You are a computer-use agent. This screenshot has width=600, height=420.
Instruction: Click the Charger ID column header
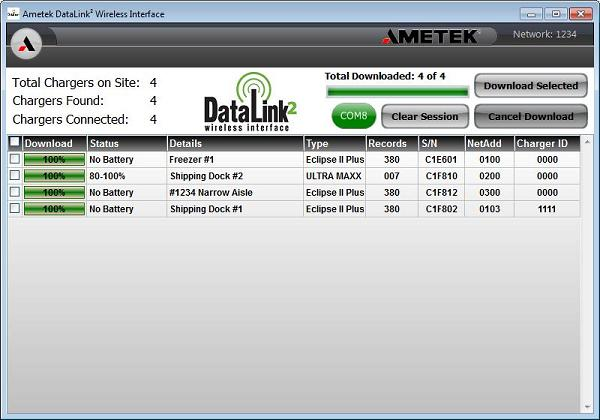click(546, 144)
